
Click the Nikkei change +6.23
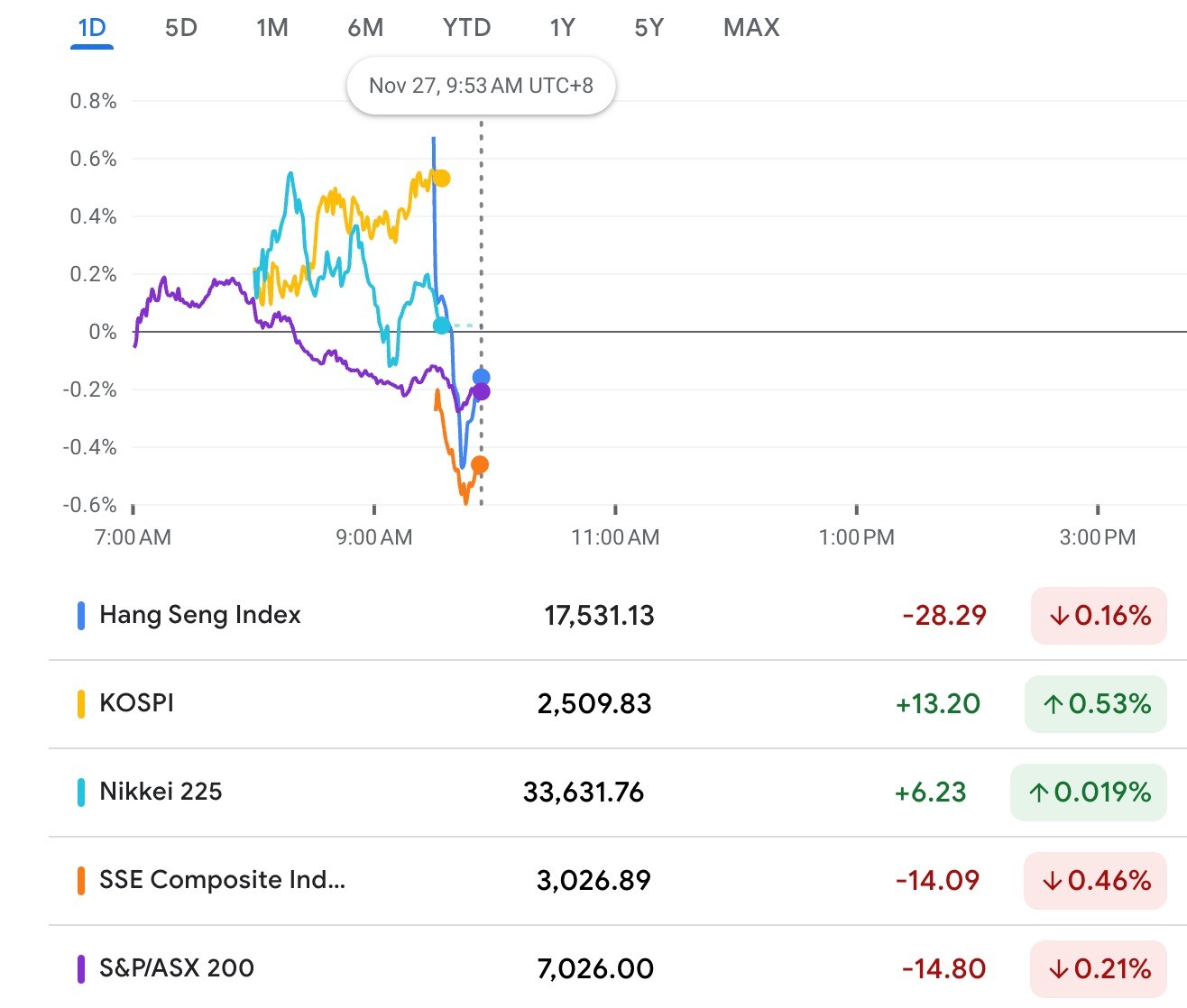(x=930, y=793)
